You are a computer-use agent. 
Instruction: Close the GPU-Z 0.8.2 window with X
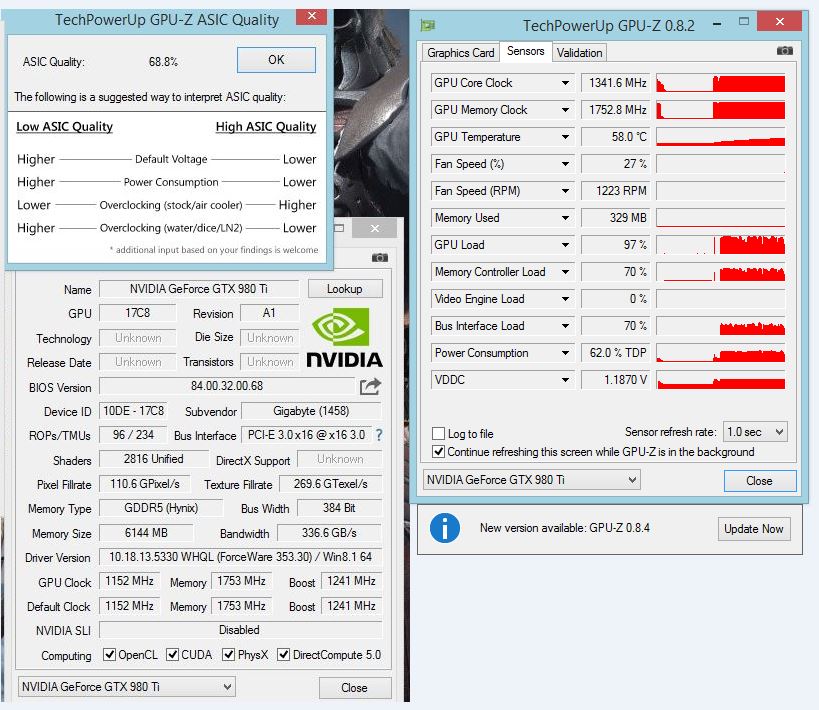pyautogui.click(x=779, y=21)
